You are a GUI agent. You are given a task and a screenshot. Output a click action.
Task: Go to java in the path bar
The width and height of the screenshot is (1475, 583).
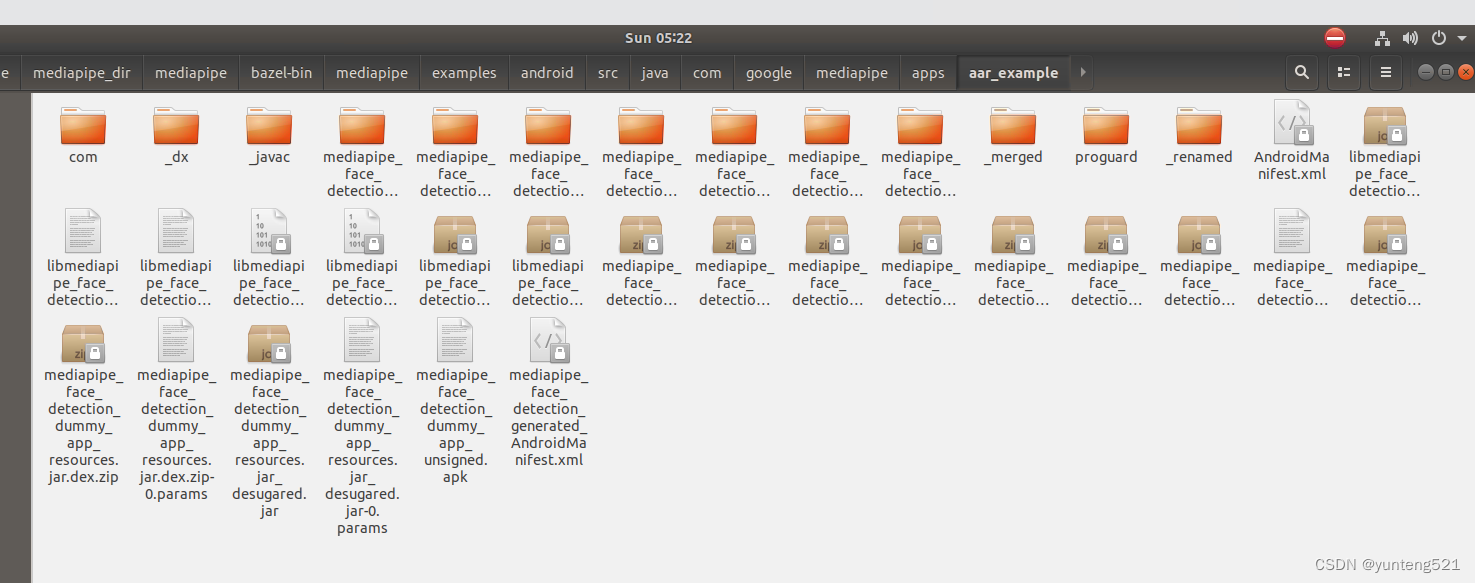[x=655, y=72]
